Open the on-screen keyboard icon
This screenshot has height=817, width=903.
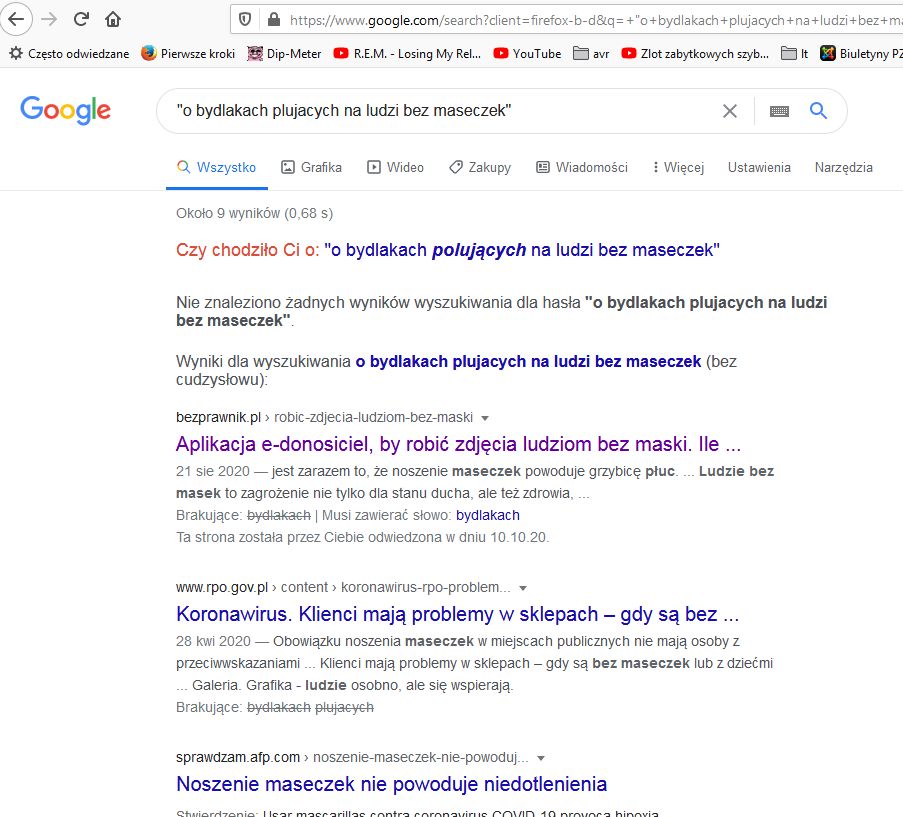tap(779, 111)
